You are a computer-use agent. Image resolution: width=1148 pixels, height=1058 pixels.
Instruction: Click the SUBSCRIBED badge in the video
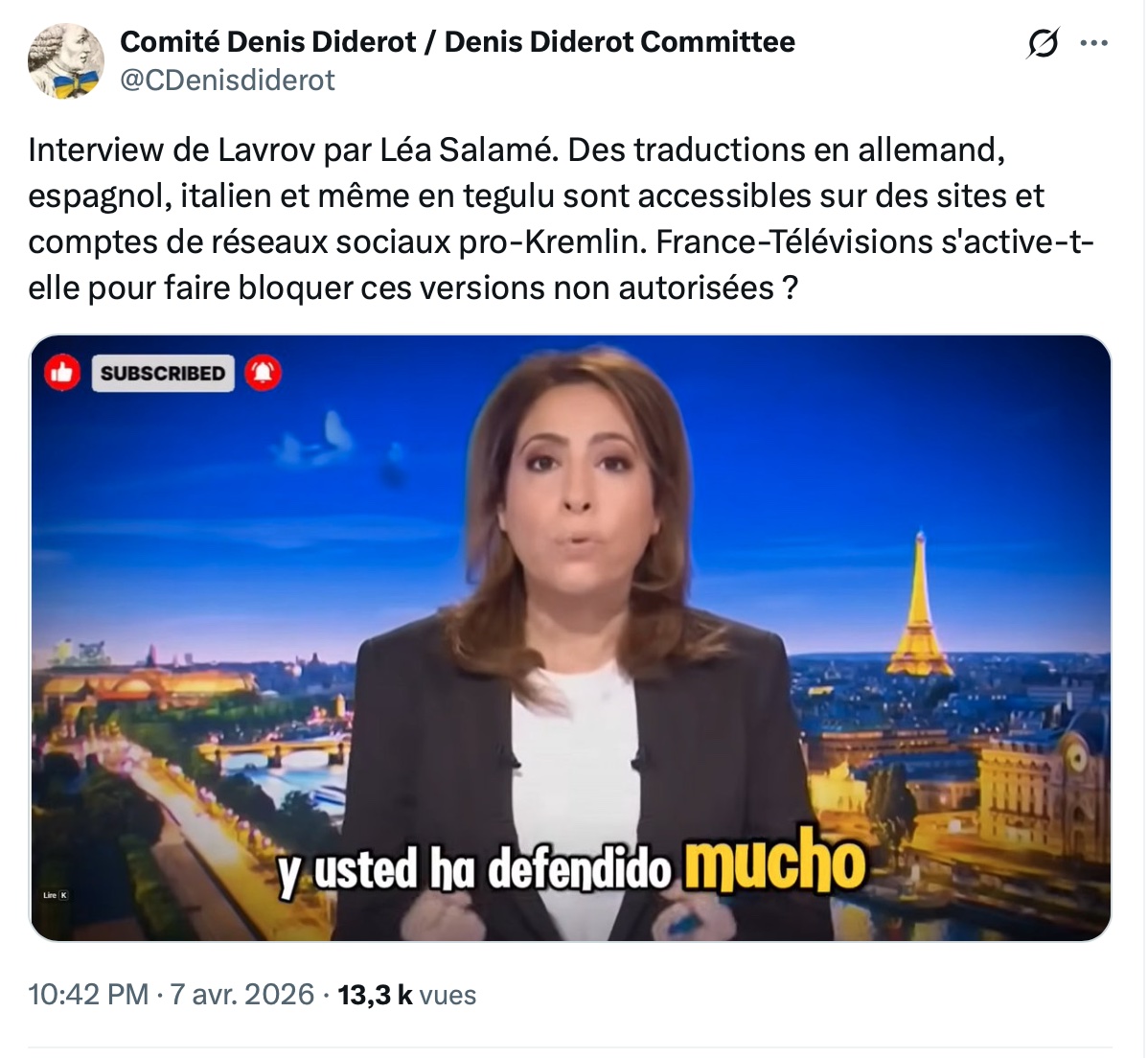(x=163, y=374)
